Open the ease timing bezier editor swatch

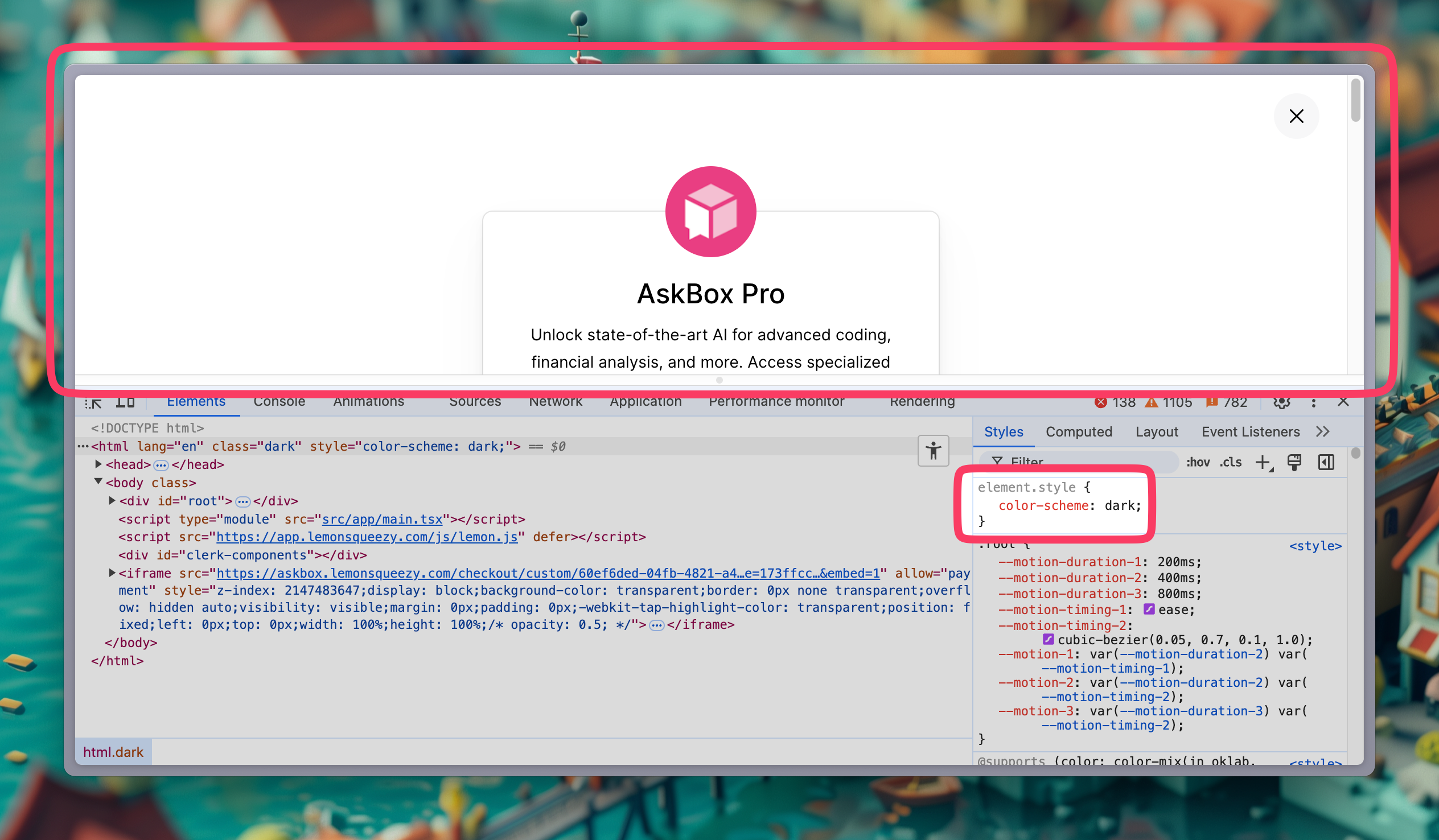pos(1149,610)
